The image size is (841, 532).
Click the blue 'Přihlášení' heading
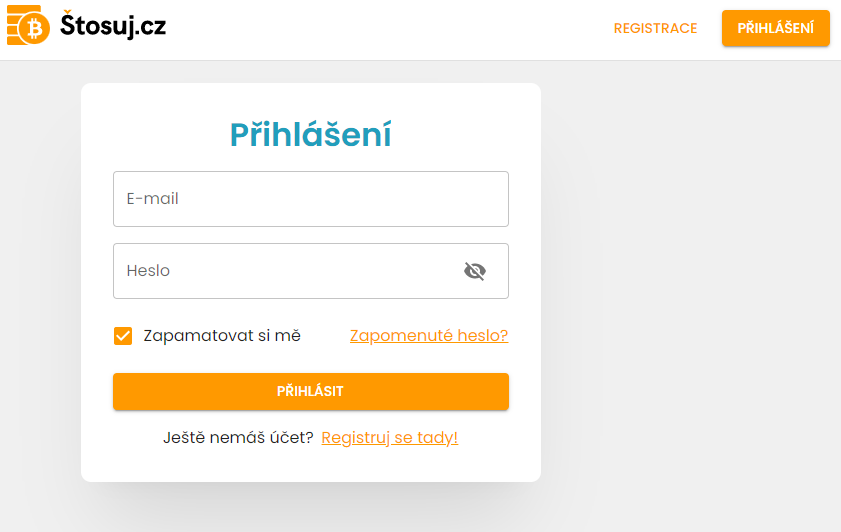tap(311, 134)
